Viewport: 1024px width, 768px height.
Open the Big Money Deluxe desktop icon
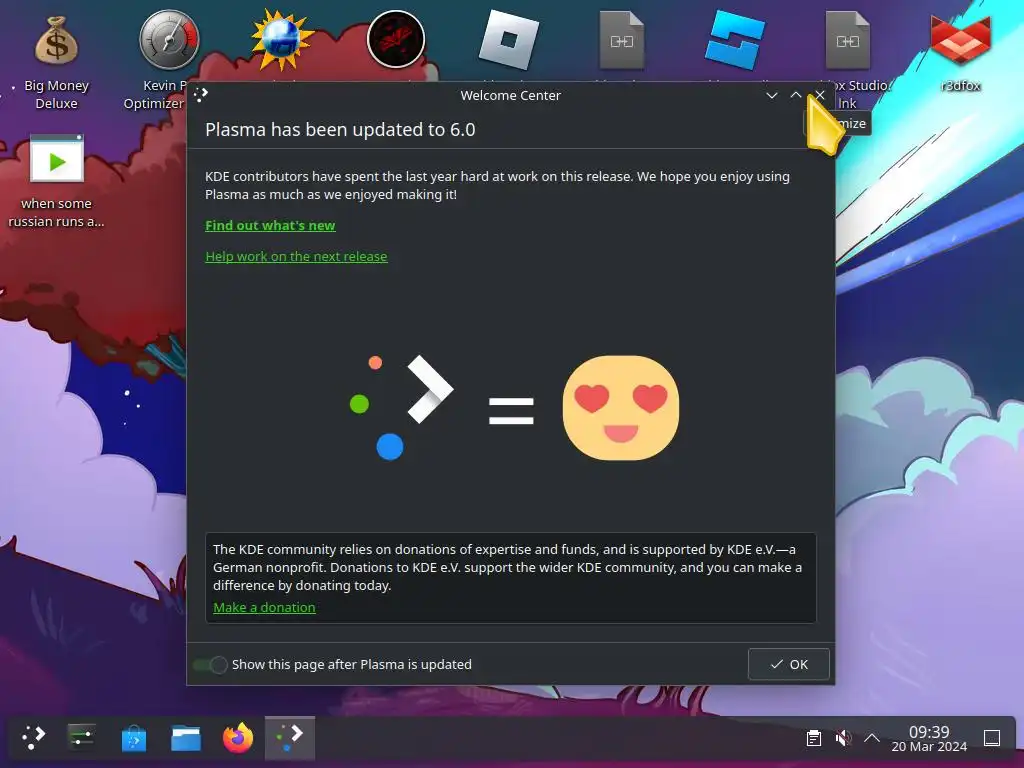[56, 41]
